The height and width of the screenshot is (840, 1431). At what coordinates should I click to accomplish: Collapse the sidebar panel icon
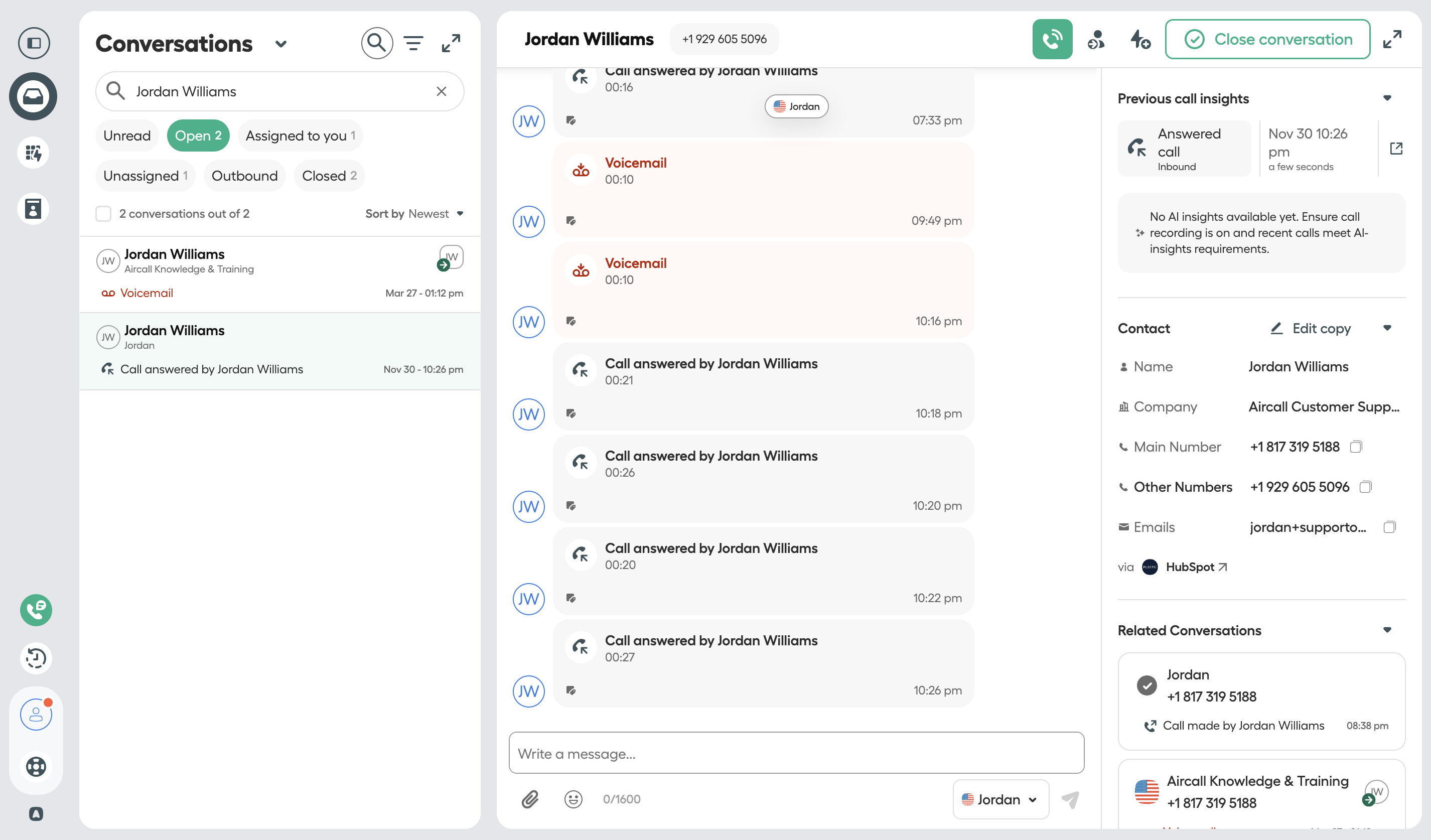point(34,43)
